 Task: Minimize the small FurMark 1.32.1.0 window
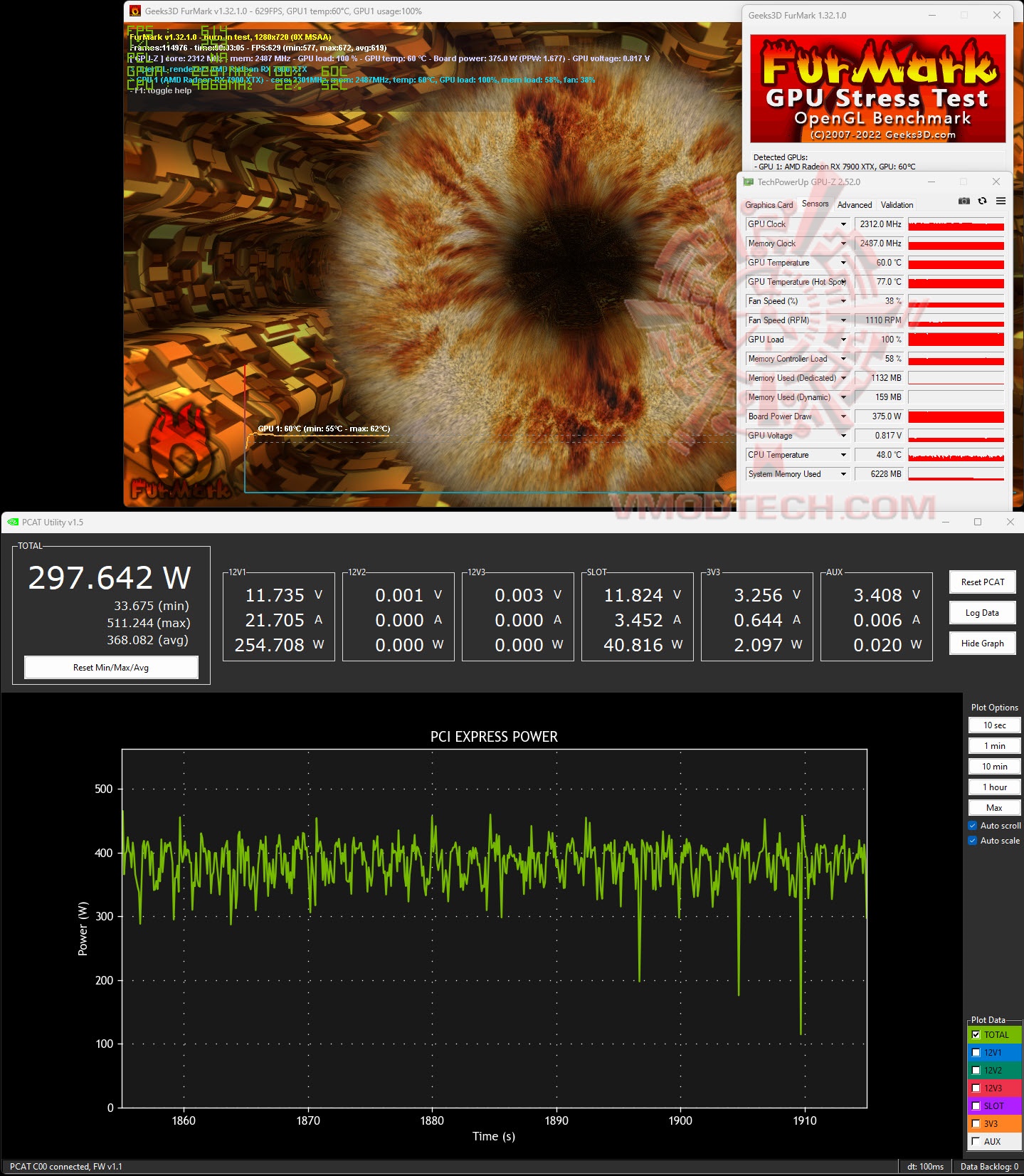tap(932, 15)
